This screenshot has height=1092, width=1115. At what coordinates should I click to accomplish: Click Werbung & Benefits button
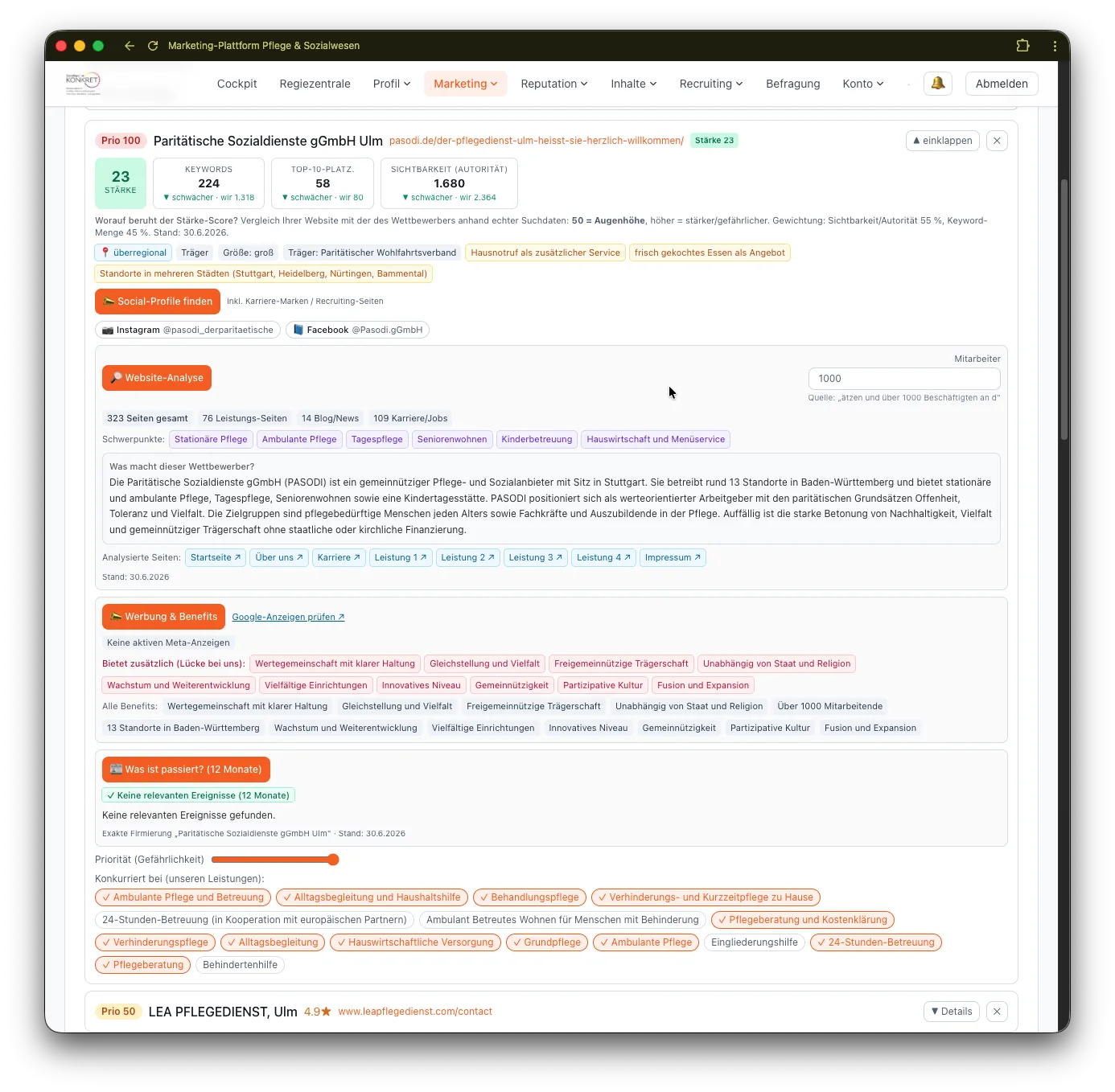[163, 617]
